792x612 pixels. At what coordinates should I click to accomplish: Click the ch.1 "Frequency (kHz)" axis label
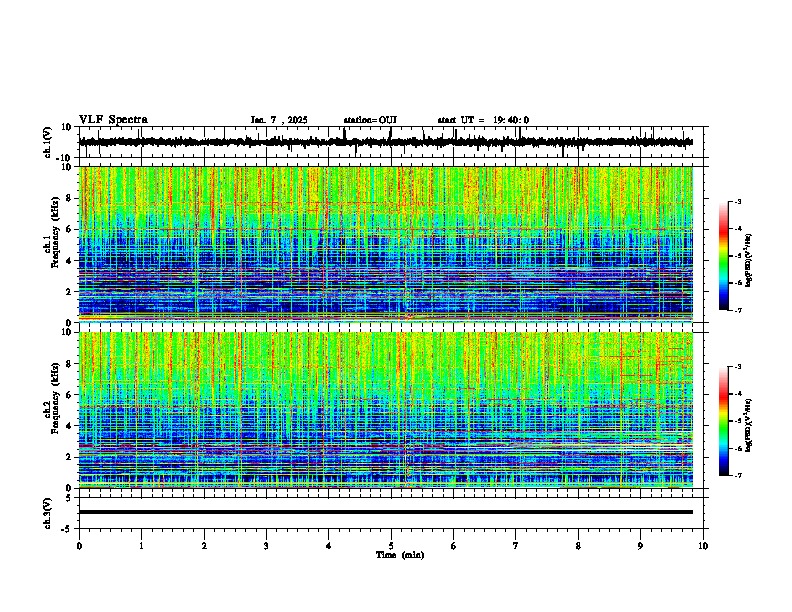[x=55, y=233]
